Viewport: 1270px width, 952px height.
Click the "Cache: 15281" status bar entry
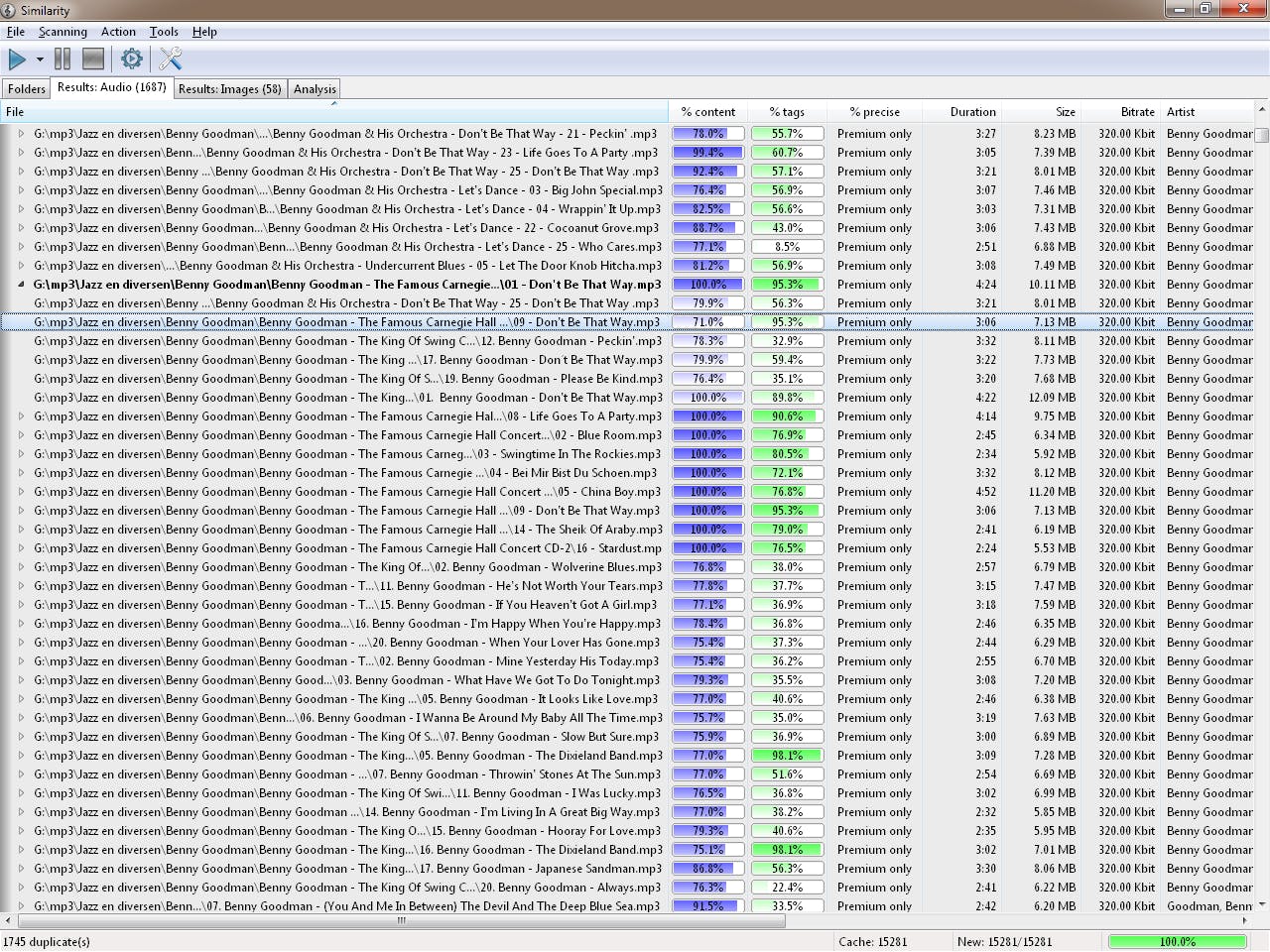click(x=873, y=942)
